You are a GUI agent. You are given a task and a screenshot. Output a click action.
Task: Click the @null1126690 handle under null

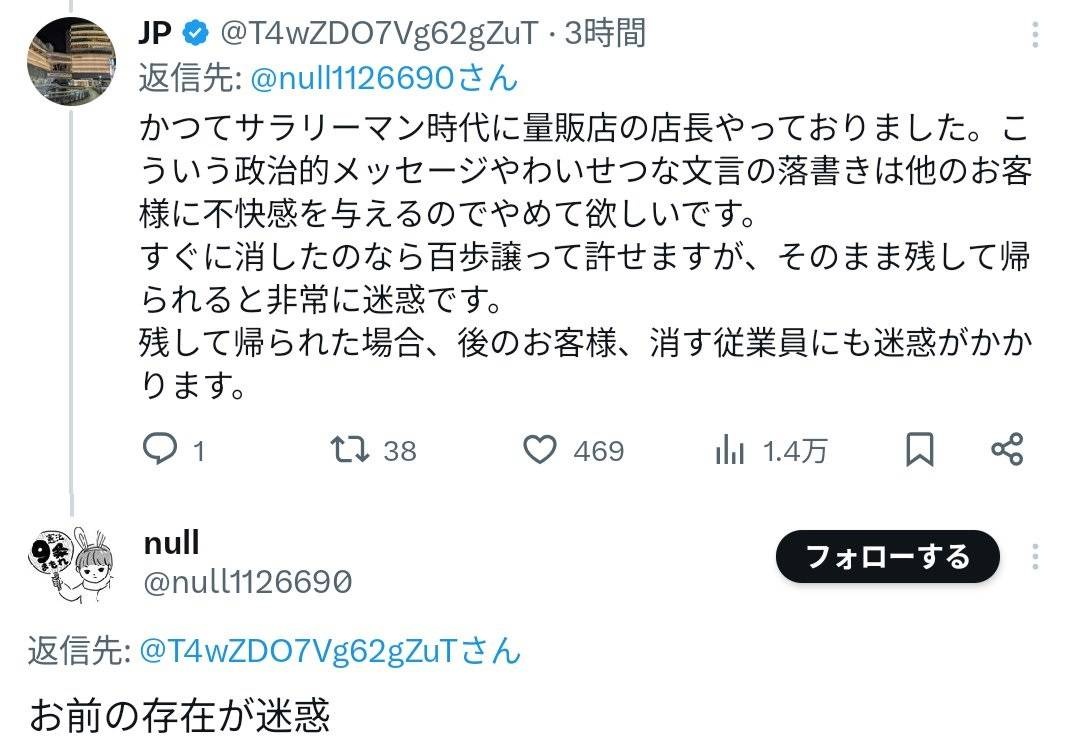click(x=248, y=582)
